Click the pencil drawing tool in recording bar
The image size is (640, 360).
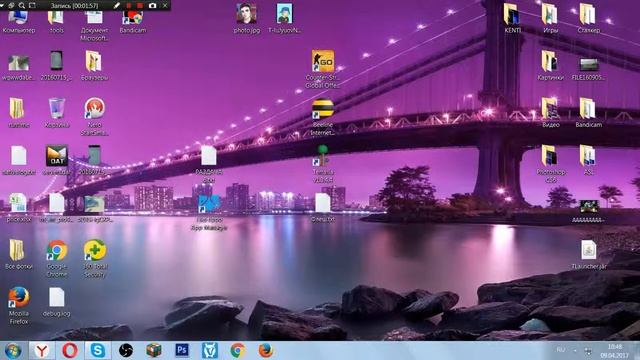coord(116,6)
